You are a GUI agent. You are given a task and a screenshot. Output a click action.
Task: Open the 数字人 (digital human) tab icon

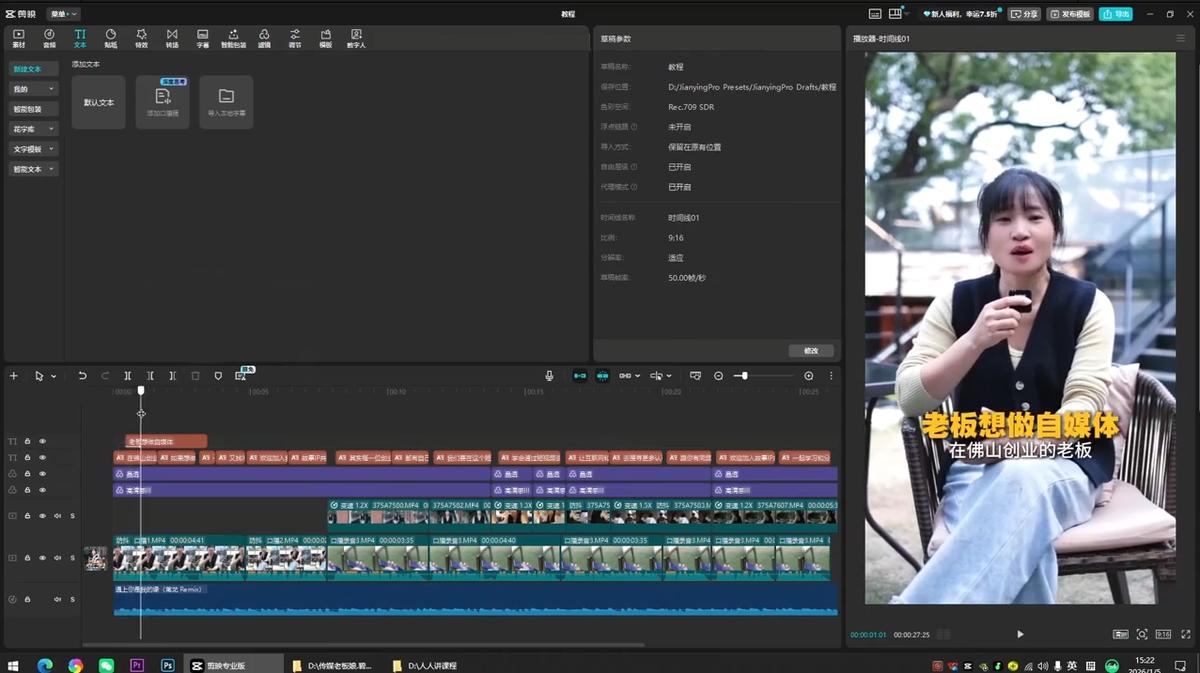tap(356, 38)
